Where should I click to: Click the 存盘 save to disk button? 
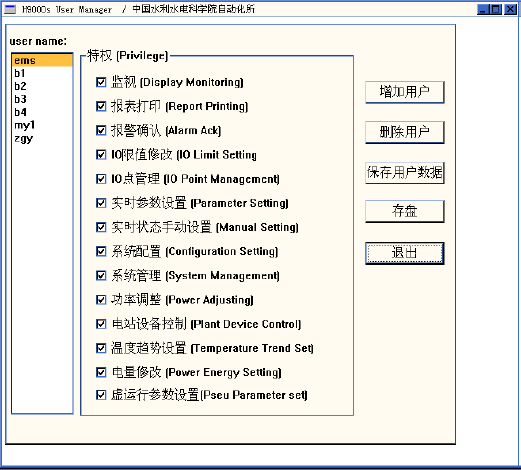coord(405,211)
